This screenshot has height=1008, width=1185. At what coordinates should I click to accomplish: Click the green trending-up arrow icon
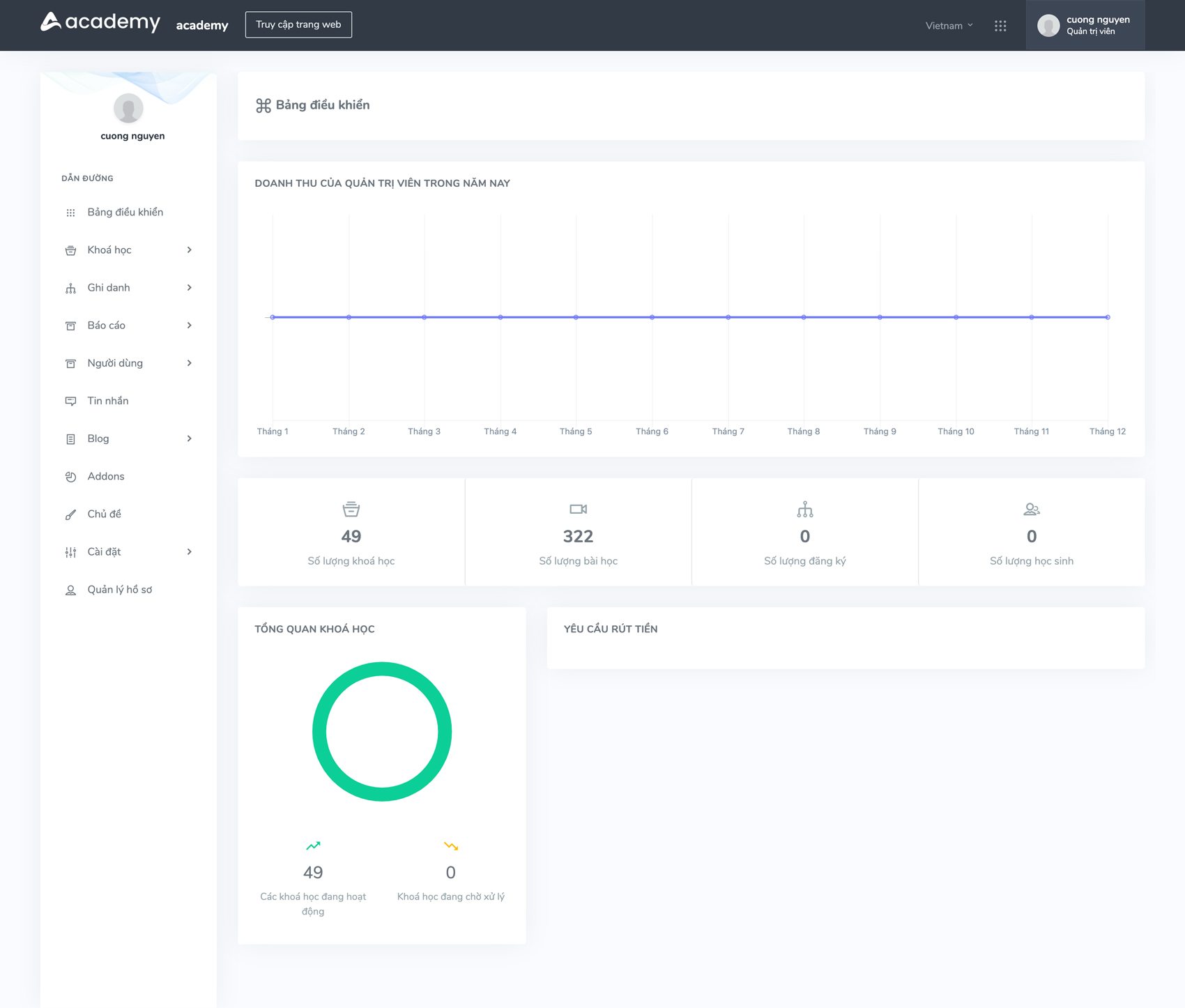313,846
